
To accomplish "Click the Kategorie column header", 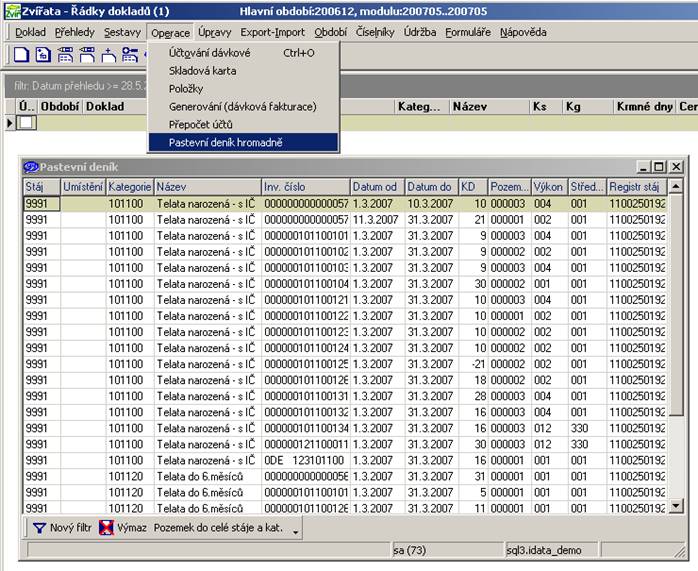I will 130,187.
